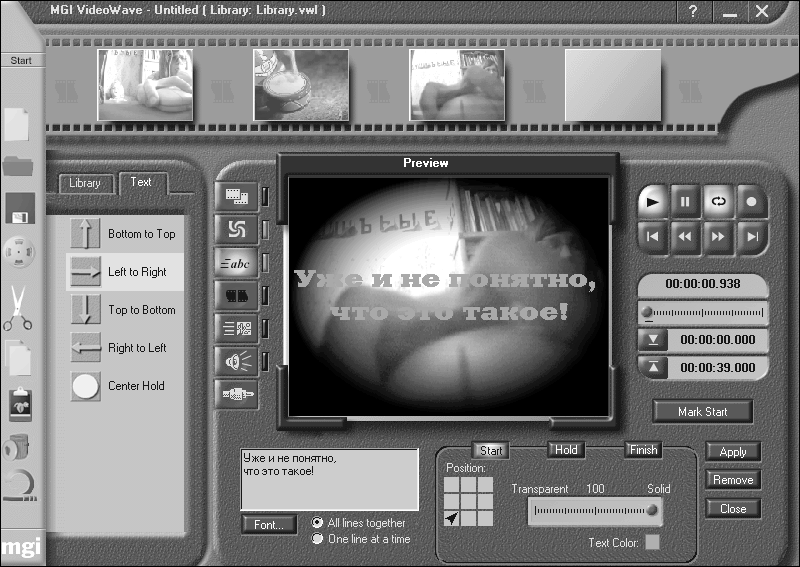This screenshot has width=800, height=567.
Task: Click the record button
Action: coord(751,202)
